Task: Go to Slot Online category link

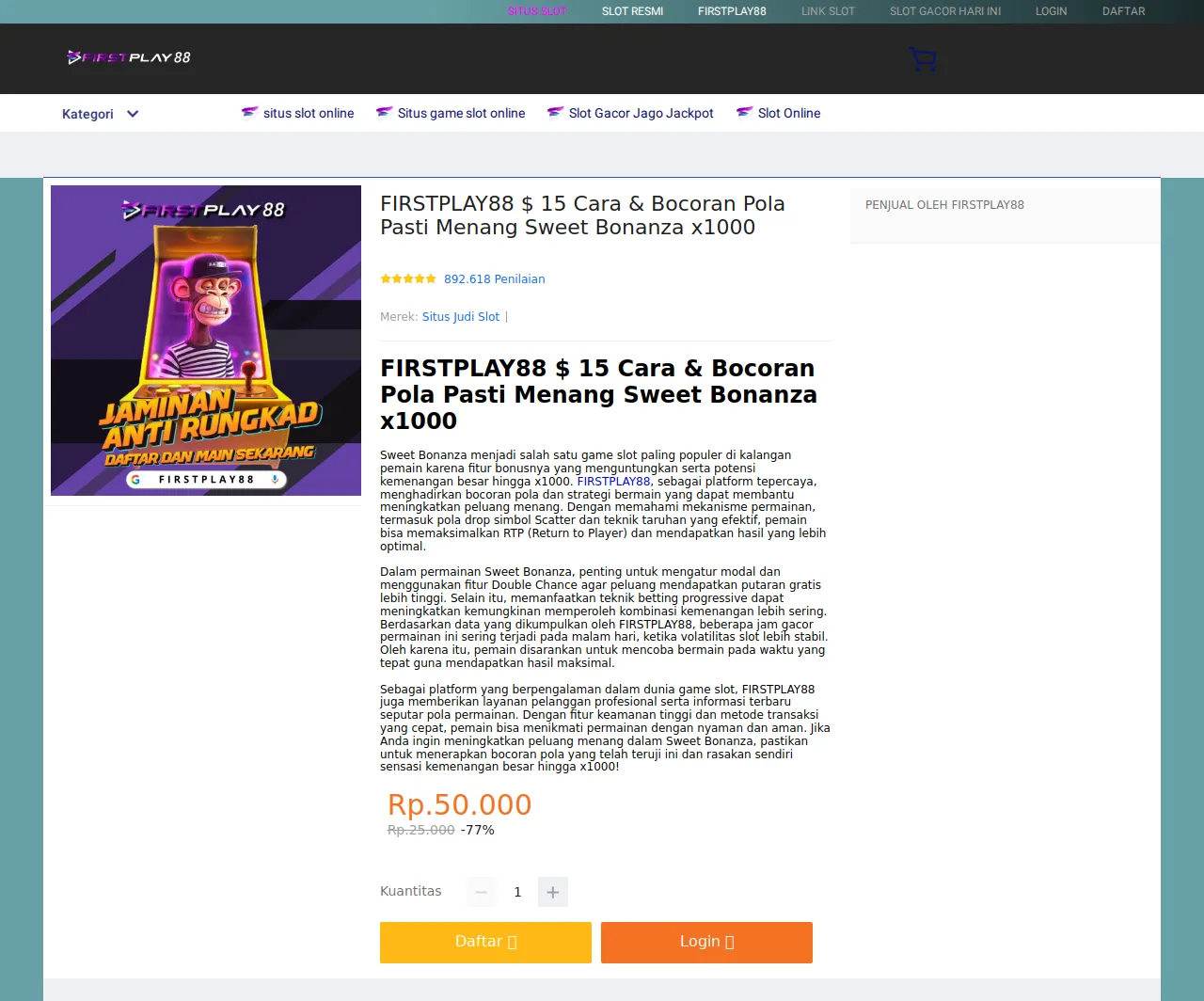Action: coord(789,113)
